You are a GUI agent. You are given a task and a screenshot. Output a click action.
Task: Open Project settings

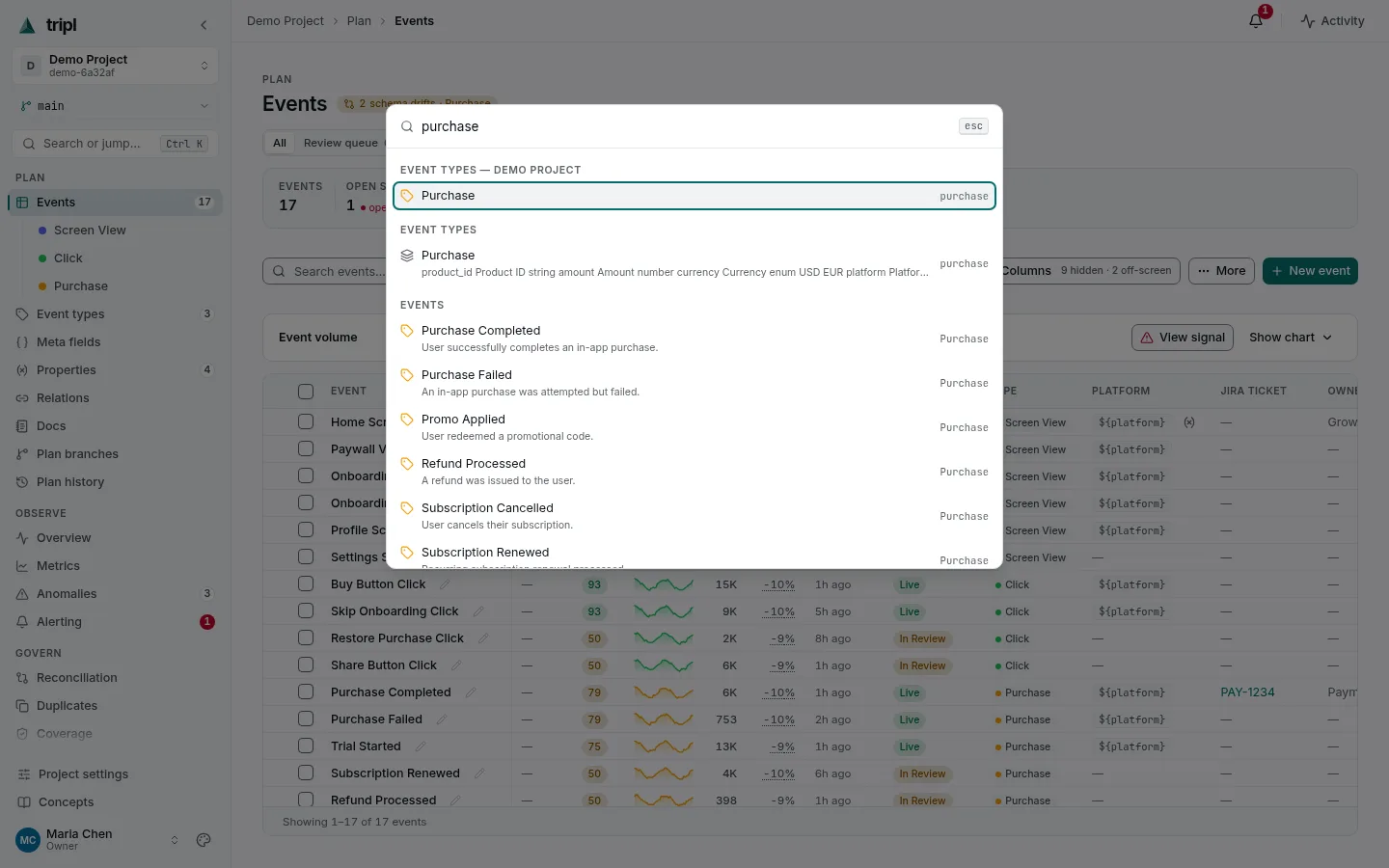pos(115,774)
